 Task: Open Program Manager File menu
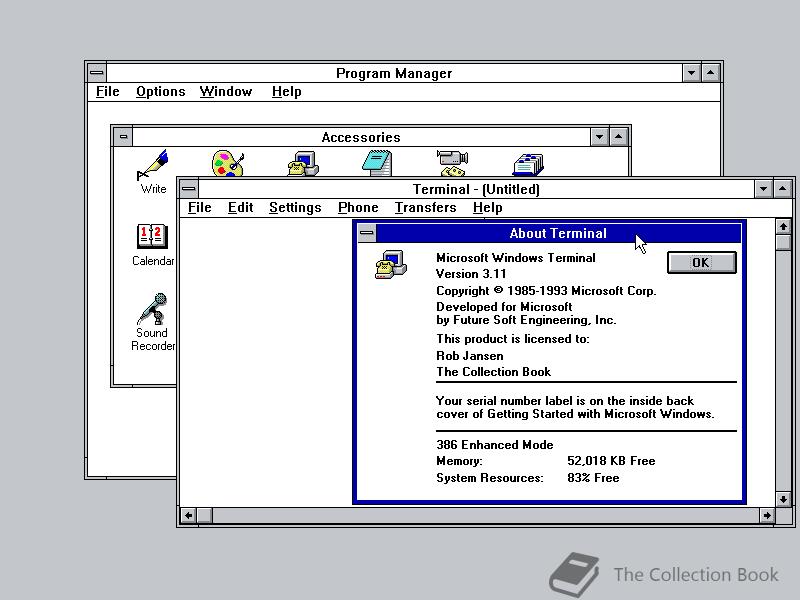(108, 92)
